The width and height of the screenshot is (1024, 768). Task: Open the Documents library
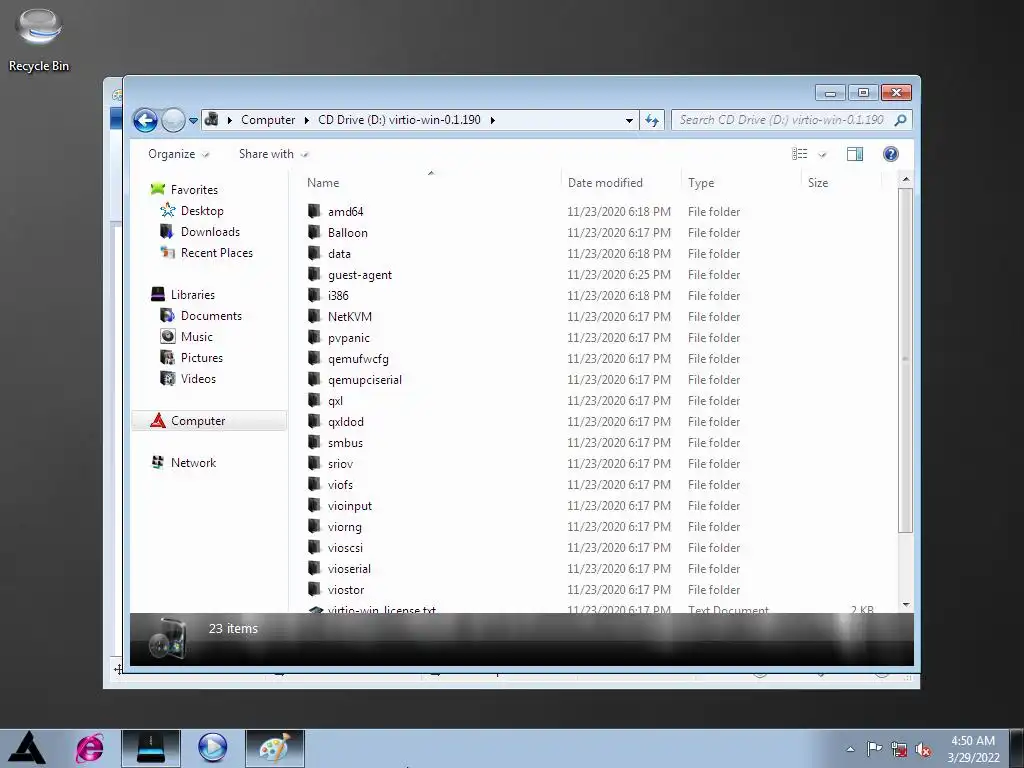(211, 316)
